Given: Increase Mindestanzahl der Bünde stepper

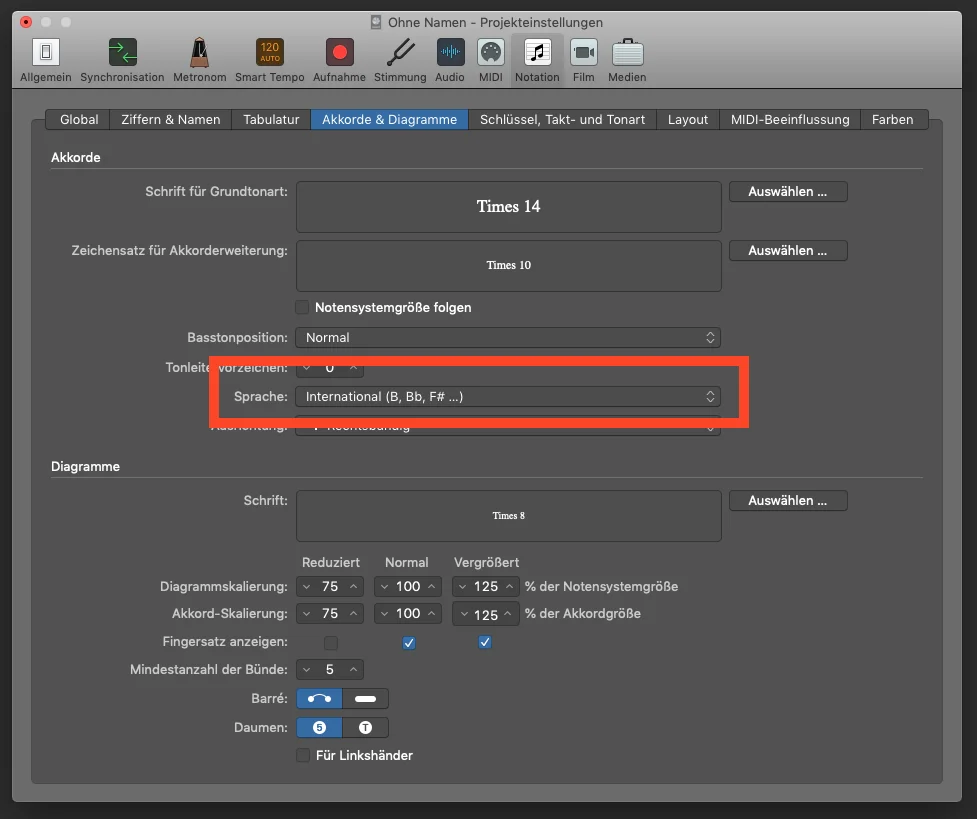Looking at the screenshot, I should [x=353, y=669].
